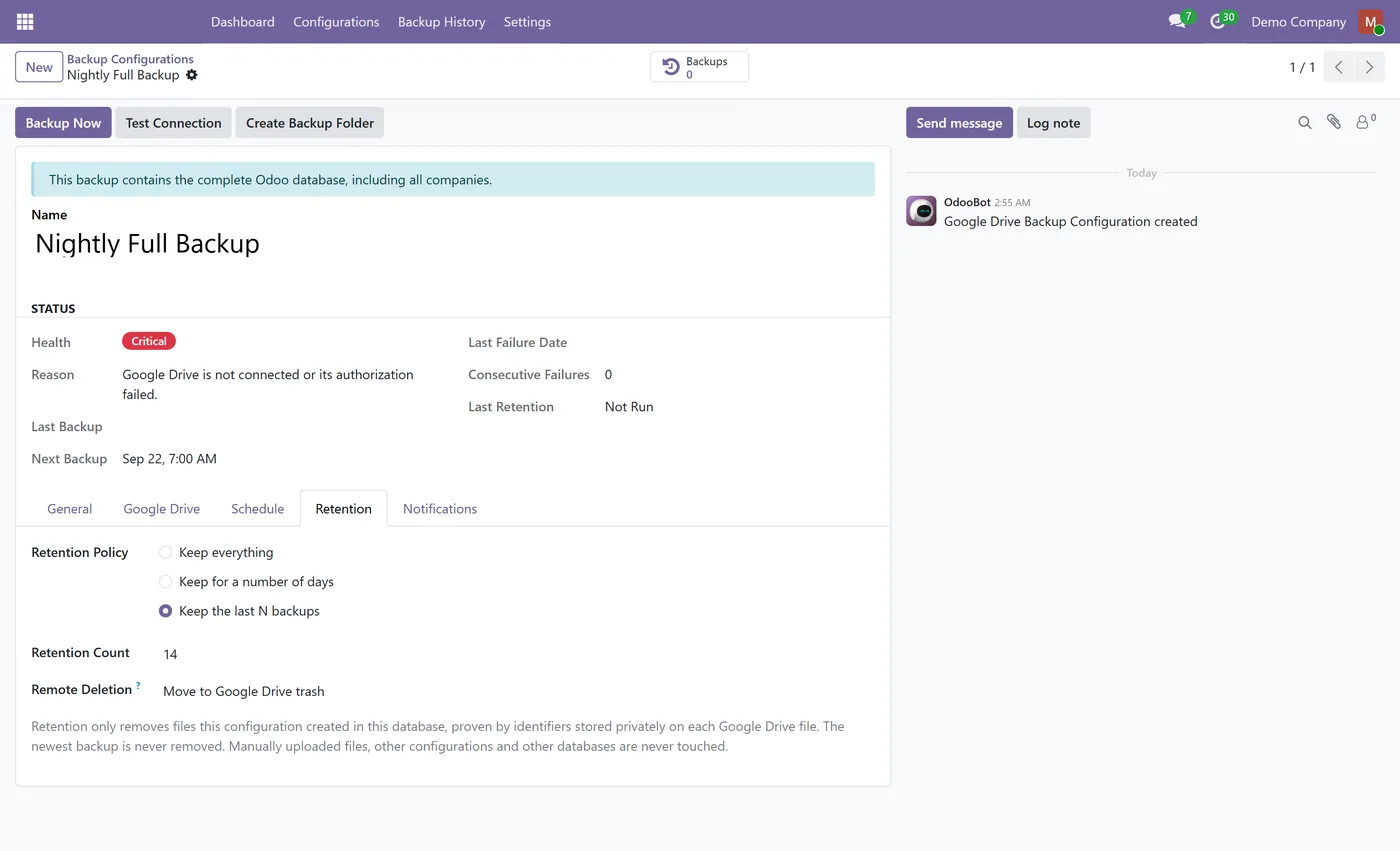Switch to the Schedule tab
The height and width of the screenshot is (851, 1400).
coord(258,509)
